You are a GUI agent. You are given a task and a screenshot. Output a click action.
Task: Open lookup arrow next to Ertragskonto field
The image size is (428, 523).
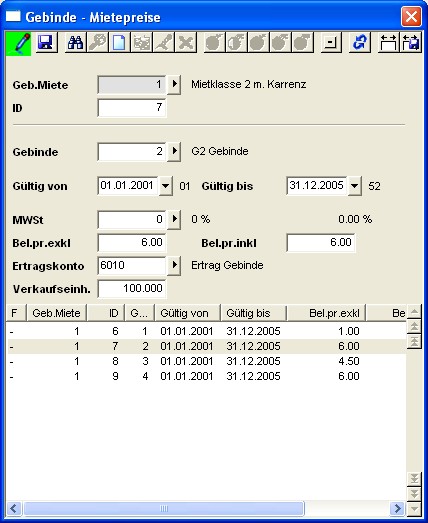point(174,266)
